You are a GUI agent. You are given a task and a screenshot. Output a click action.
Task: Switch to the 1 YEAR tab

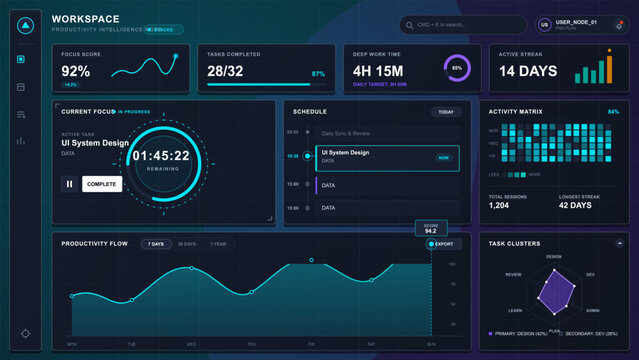(218, 244)
